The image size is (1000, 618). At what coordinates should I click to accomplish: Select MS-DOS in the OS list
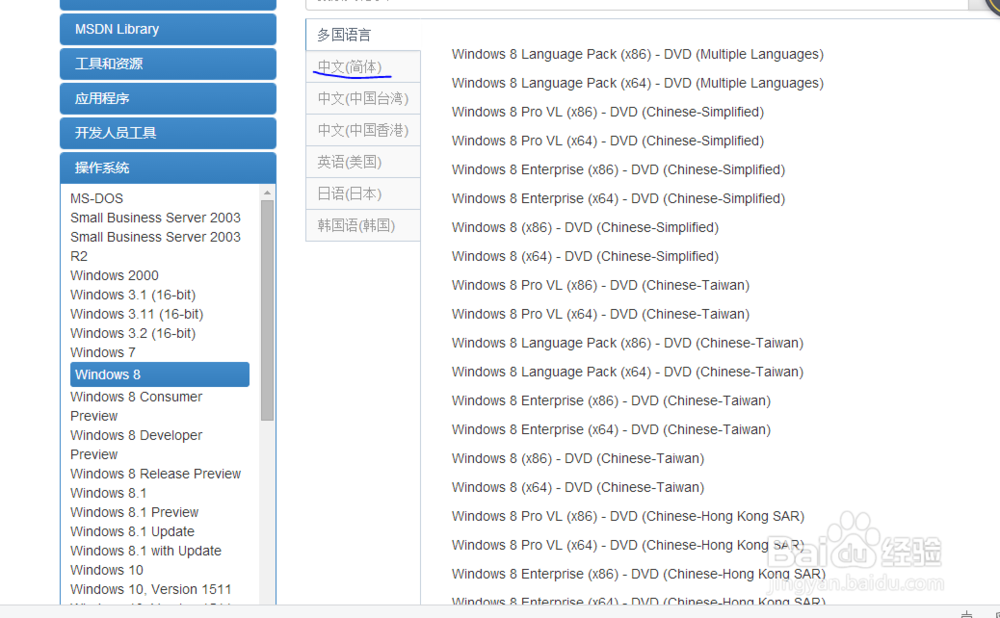(97, 198)
